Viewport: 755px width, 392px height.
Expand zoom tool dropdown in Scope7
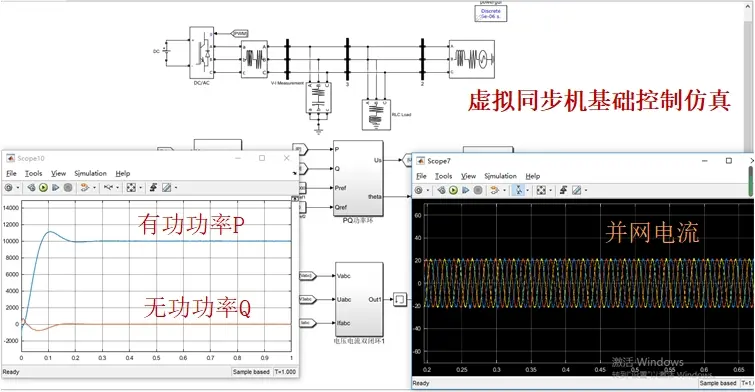[527, 190]
